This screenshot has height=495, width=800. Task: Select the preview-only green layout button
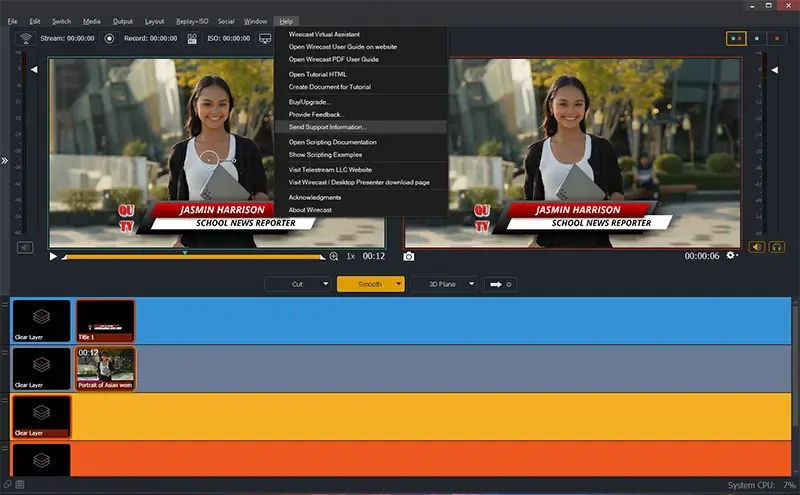757,38
